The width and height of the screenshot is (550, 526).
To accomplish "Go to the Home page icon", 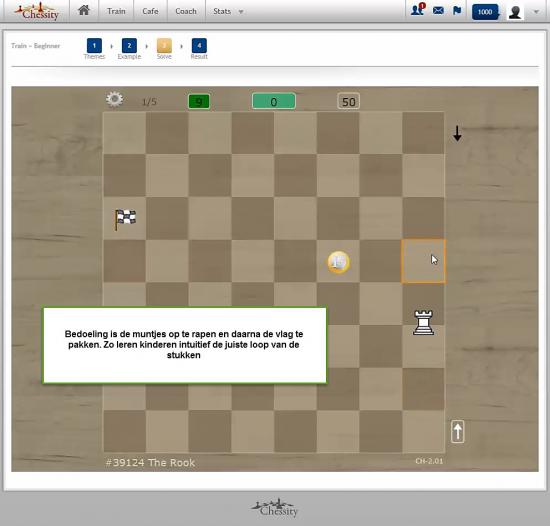I will 84,10.
